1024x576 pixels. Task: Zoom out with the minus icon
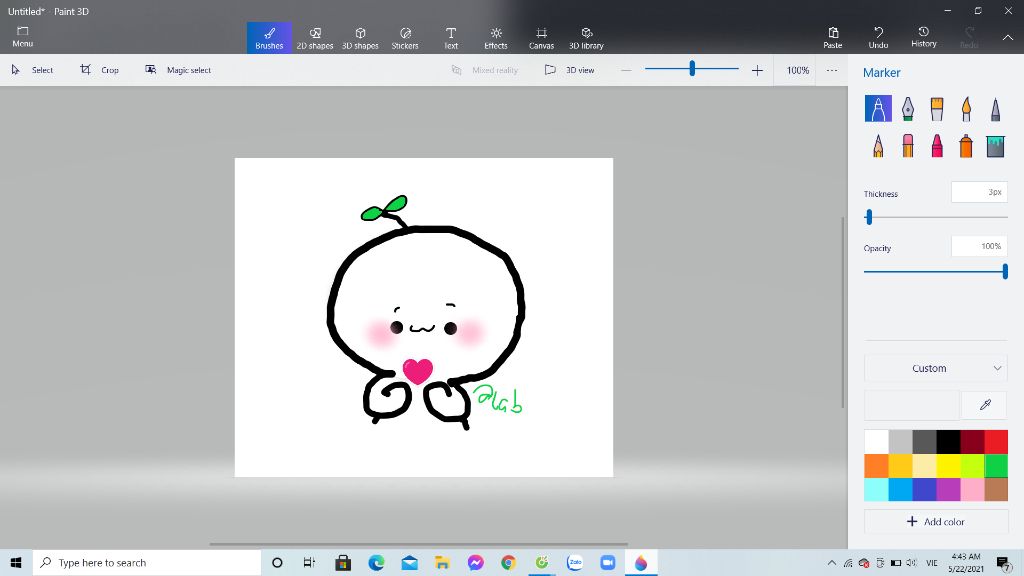coord(626,70)
